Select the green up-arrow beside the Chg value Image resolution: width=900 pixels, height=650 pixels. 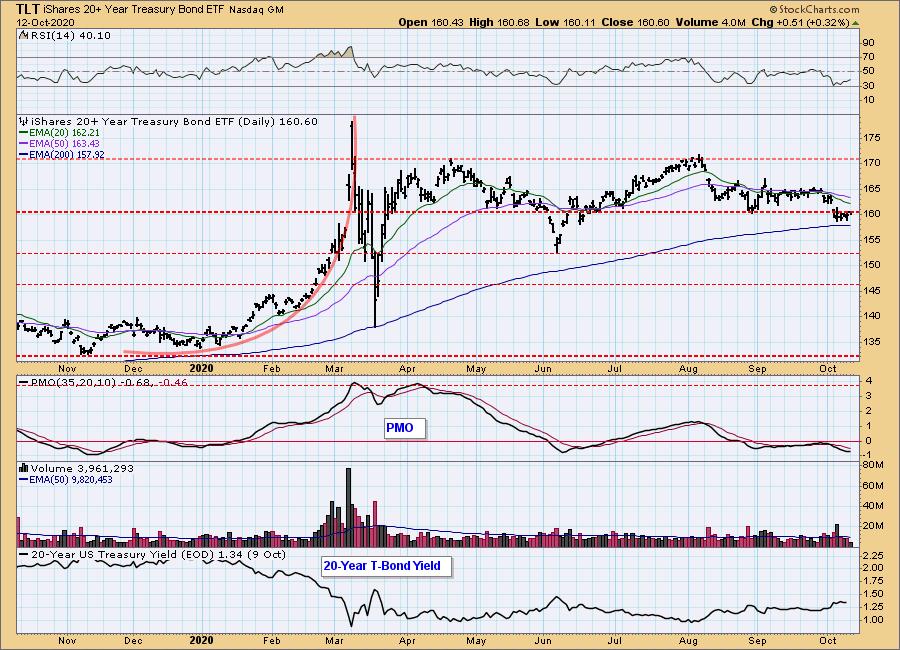point(856,23)
